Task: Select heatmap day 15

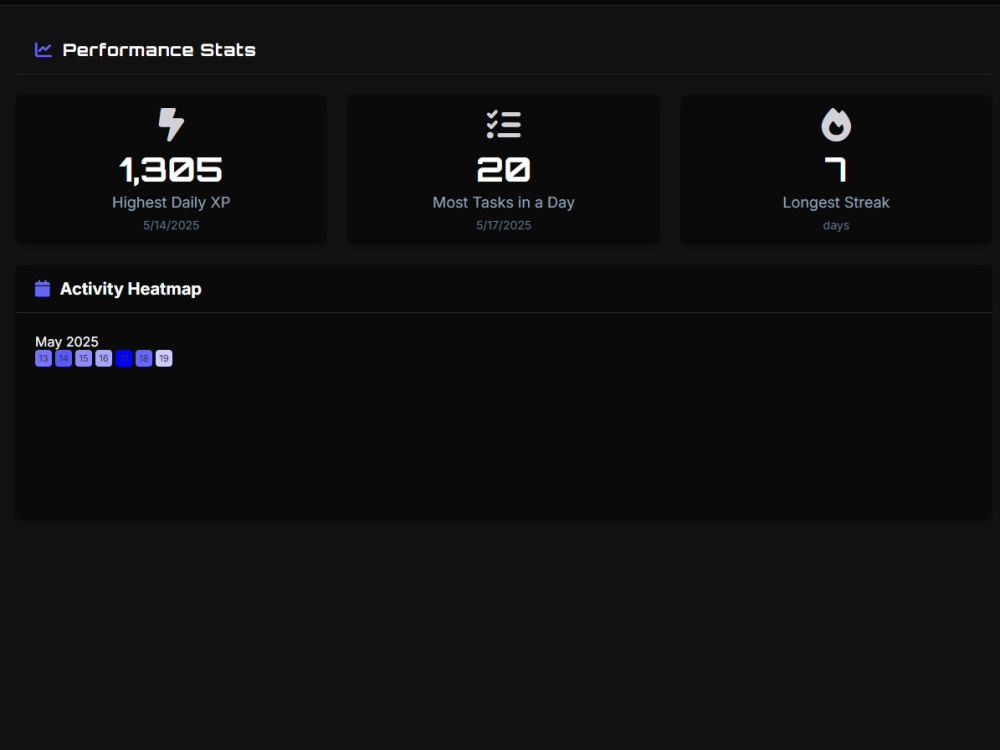Action: [84, 358]
